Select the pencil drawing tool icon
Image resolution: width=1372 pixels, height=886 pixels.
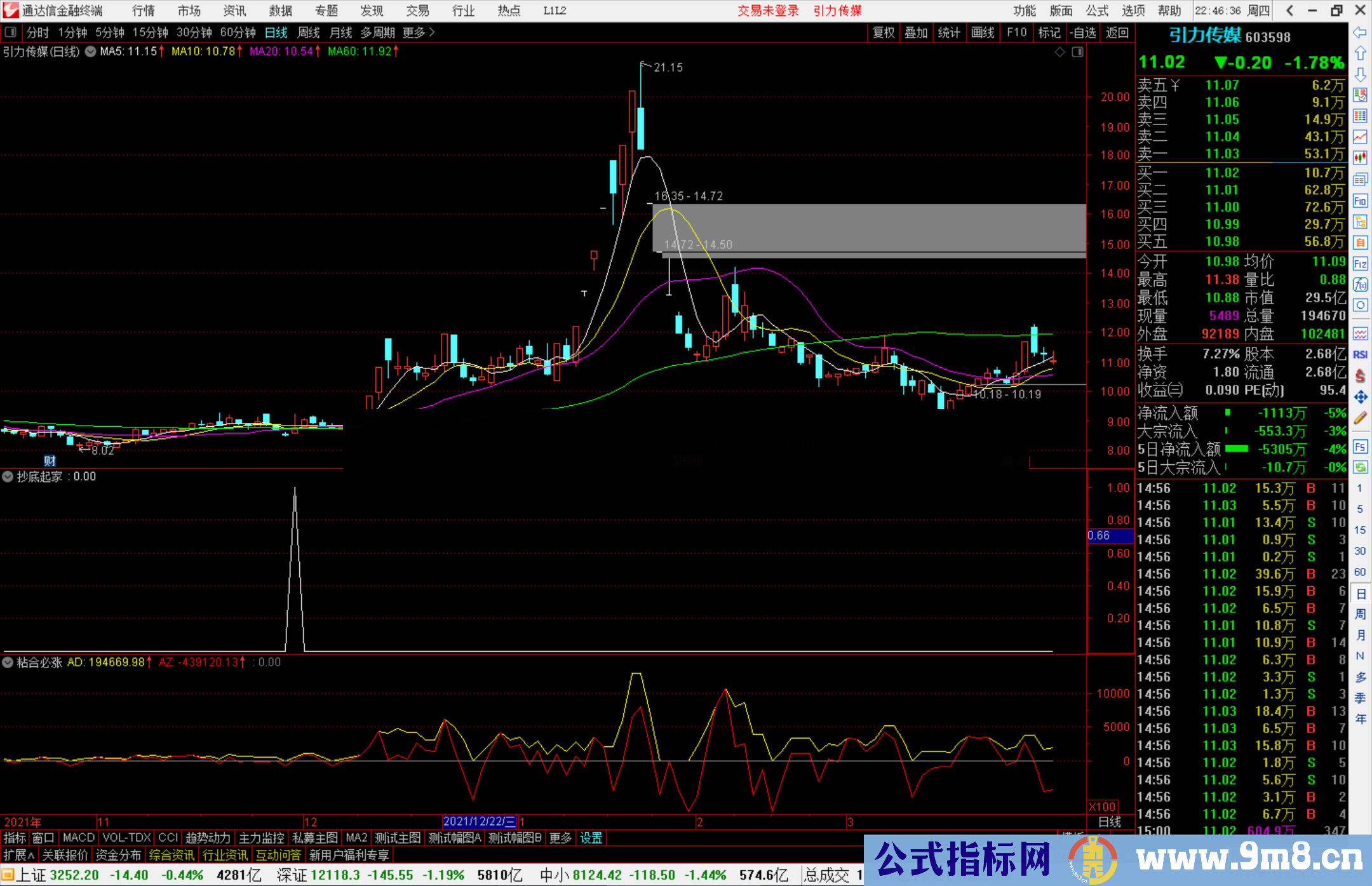[1360, 418]
